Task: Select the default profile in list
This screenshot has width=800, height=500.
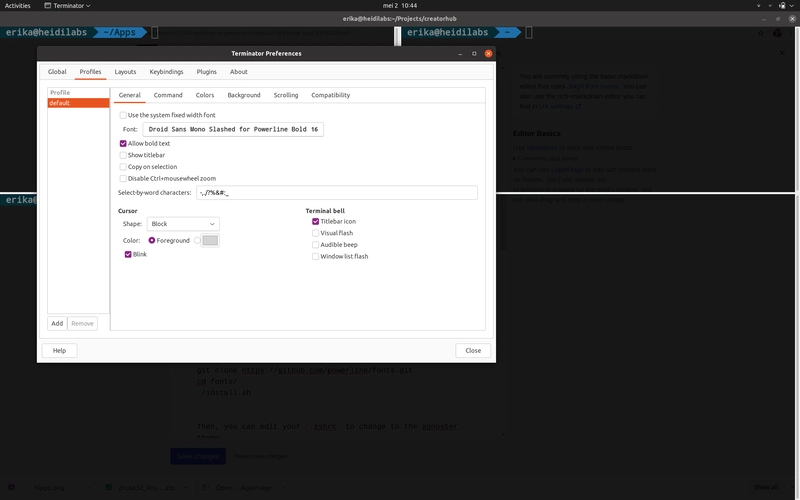Action: 78,103
